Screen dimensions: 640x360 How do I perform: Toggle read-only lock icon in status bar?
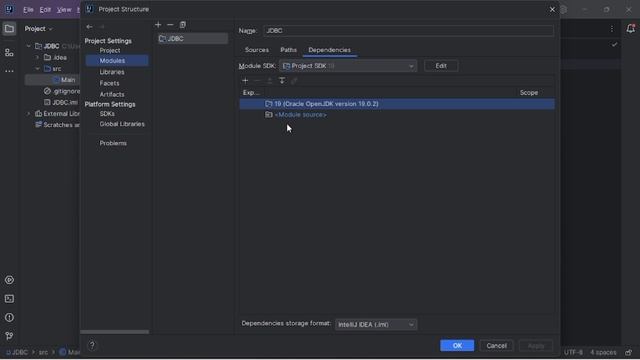629,352
